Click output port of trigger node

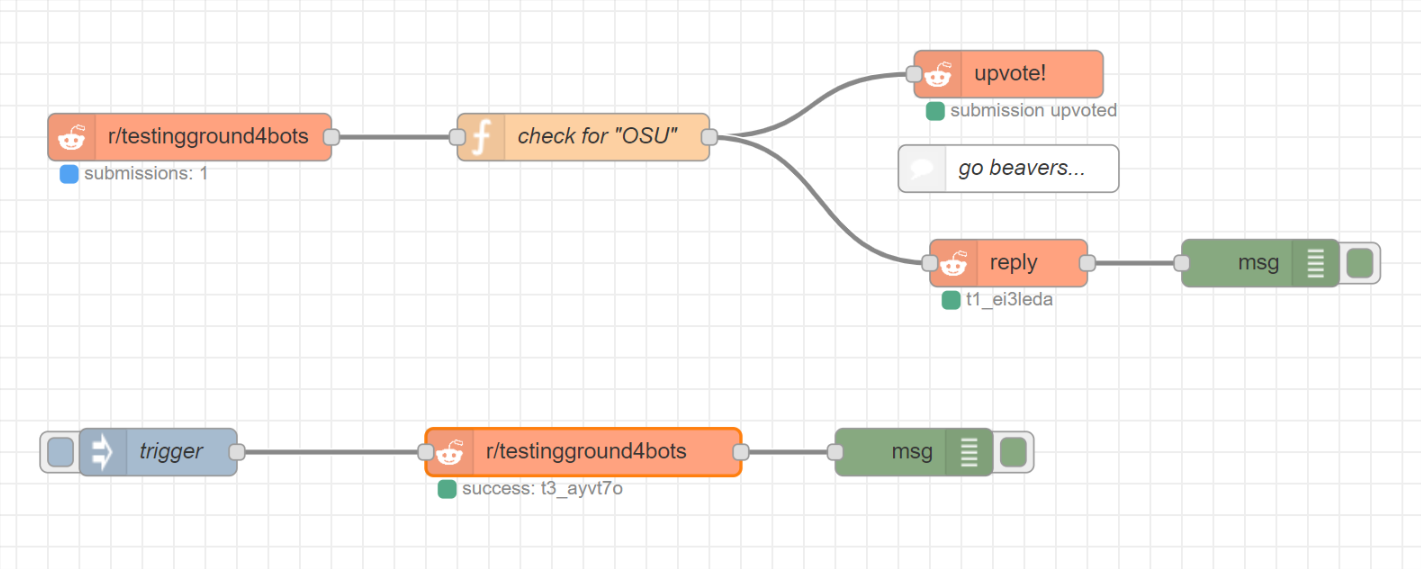coord(237,452)
